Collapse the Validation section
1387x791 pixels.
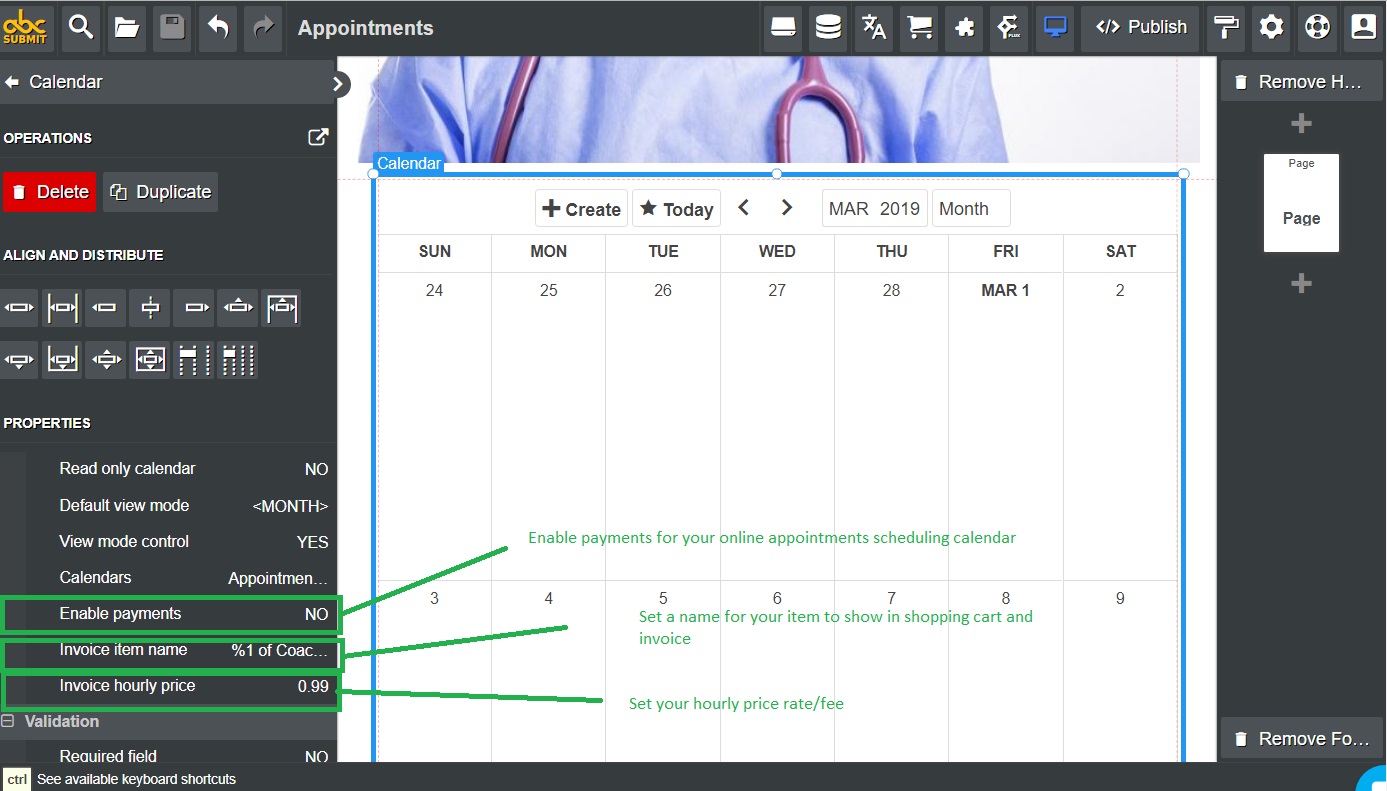point(8,721)
